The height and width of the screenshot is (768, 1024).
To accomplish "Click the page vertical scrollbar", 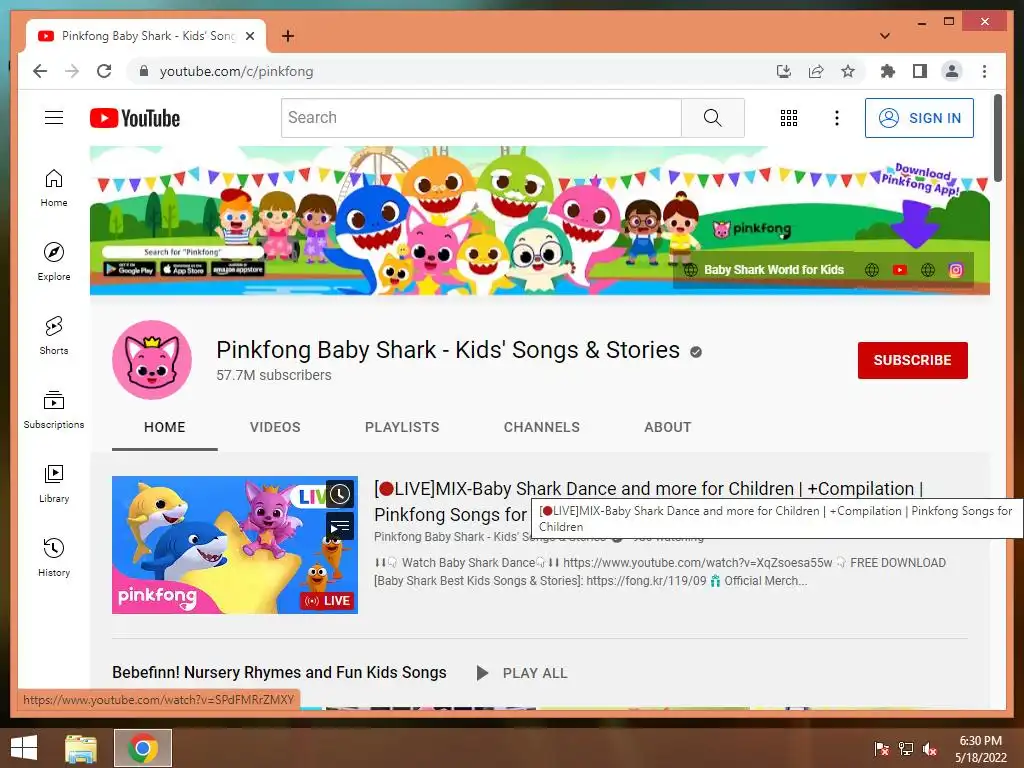I will coord(997,138).
